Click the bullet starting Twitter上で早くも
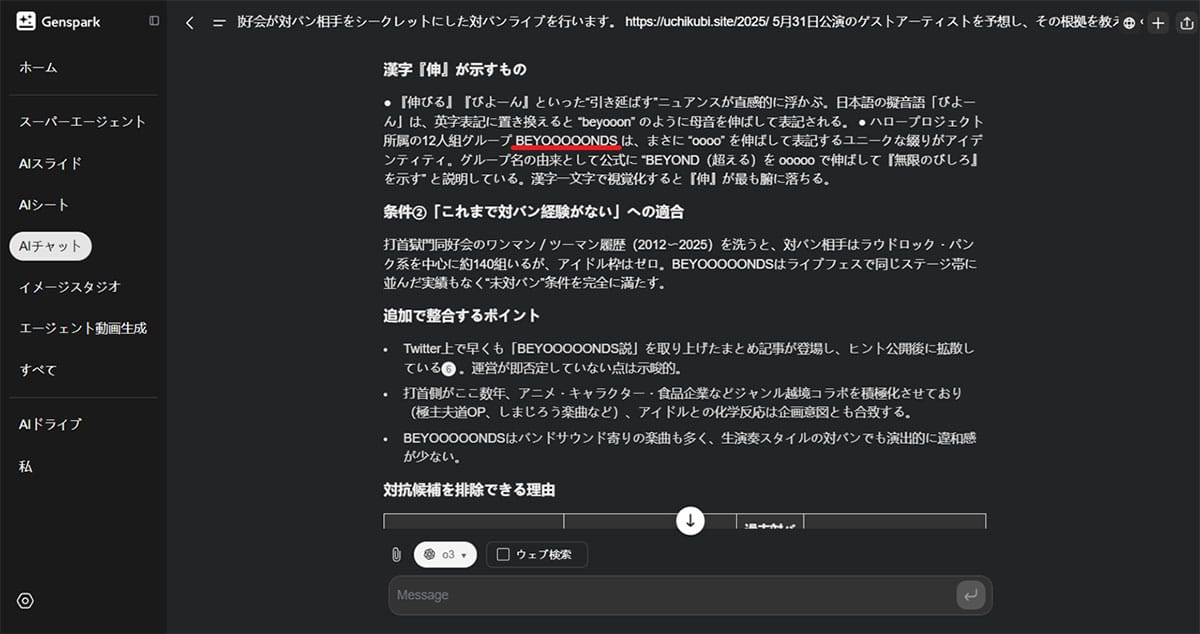 click(x=689, y=357)
